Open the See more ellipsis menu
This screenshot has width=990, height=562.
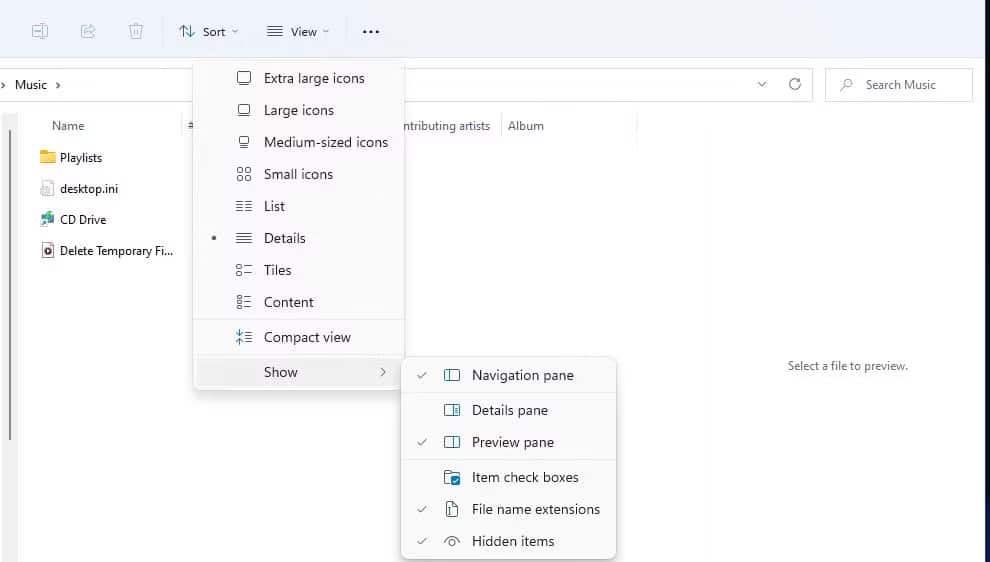pos(371,32)
